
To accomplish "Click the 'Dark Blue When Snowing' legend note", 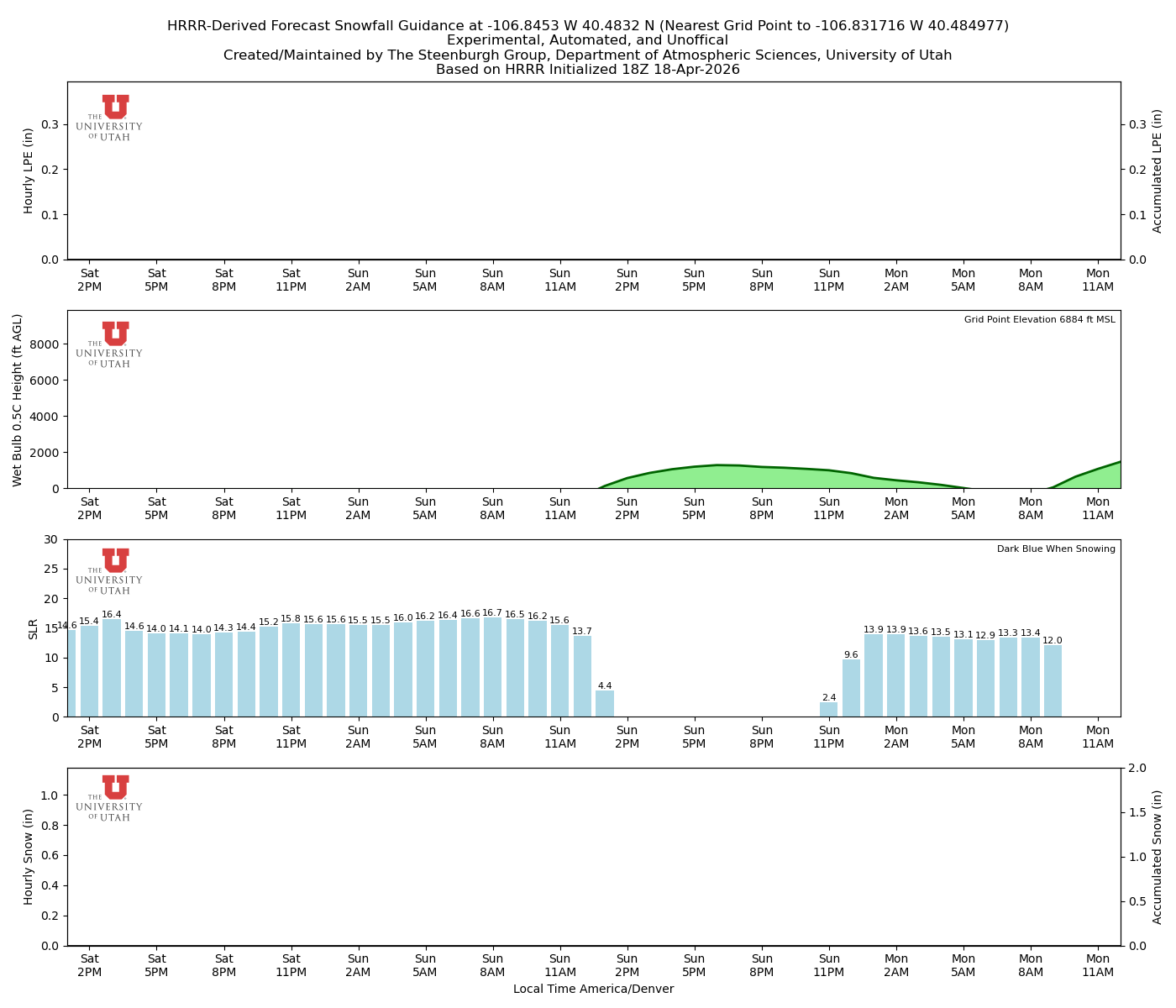I will pyautogui.click(x=1056, y=549).
